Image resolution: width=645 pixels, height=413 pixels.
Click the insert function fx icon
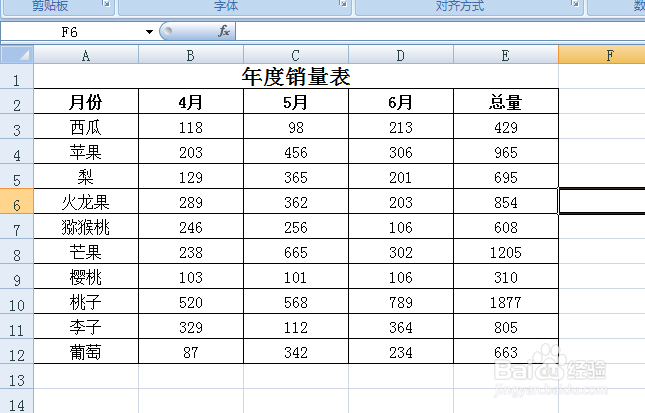click(x=224, y=31)
